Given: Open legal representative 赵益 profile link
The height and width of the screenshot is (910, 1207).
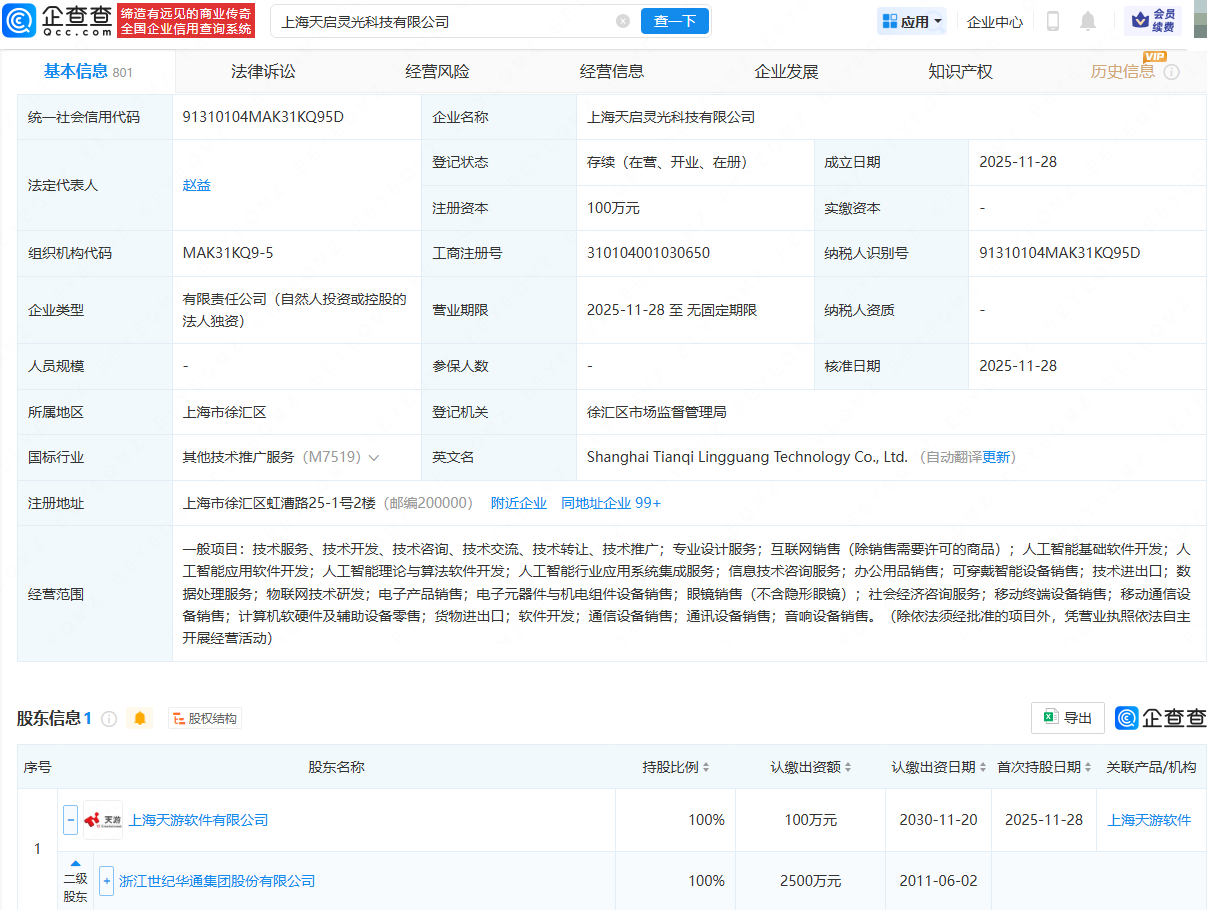Looking at the screenshot, I should pos(196,185).
